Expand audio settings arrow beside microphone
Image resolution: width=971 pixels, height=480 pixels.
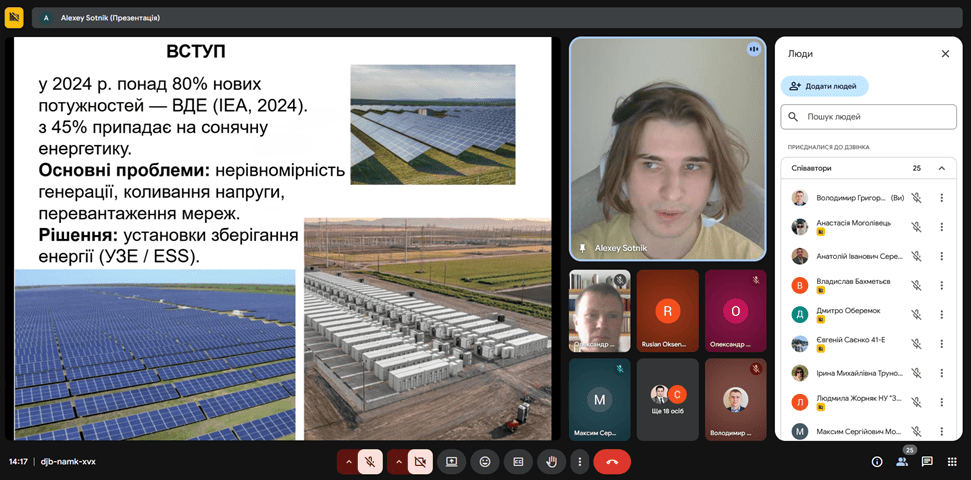coord(348,461)
